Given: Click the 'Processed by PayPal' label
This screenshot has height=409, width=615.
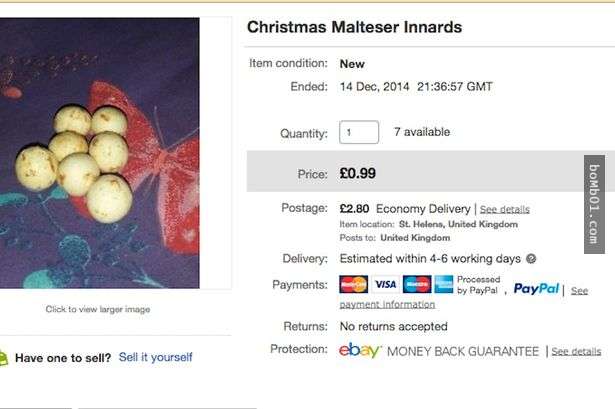Looking at the screenshot, I should pos(479,285).
